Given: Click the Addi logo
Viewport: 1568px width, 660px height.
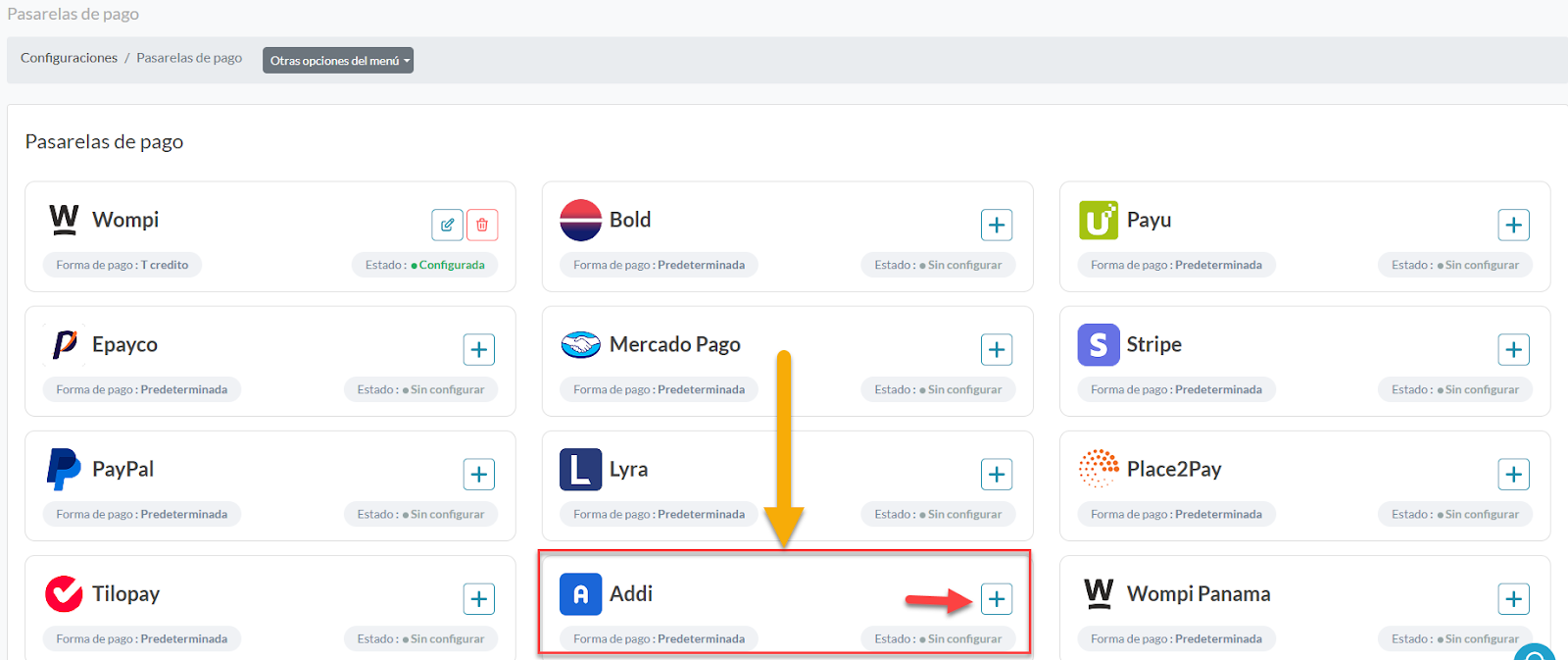Looking at the screenshot, I should [x=580, y=594].
